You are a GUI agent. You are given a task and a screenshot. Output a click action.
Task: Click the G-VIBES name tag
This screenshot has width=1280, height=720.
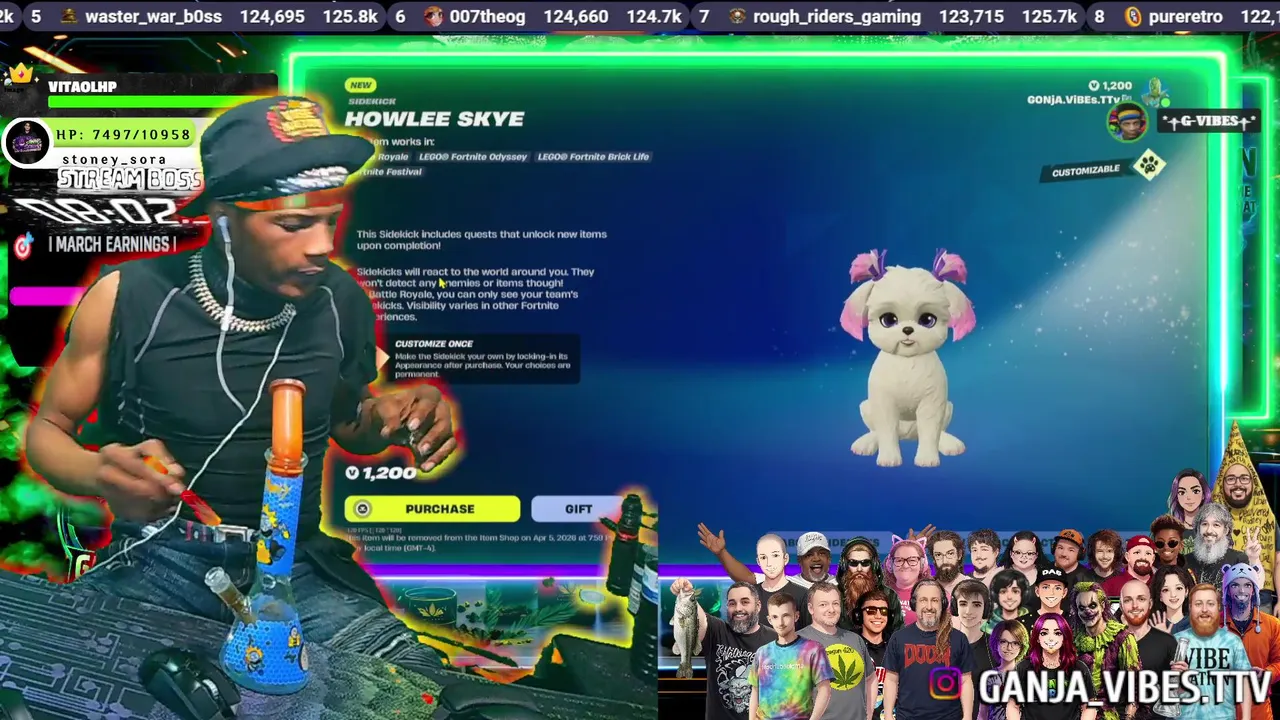pyautogui.click(x=1207, y=121)
